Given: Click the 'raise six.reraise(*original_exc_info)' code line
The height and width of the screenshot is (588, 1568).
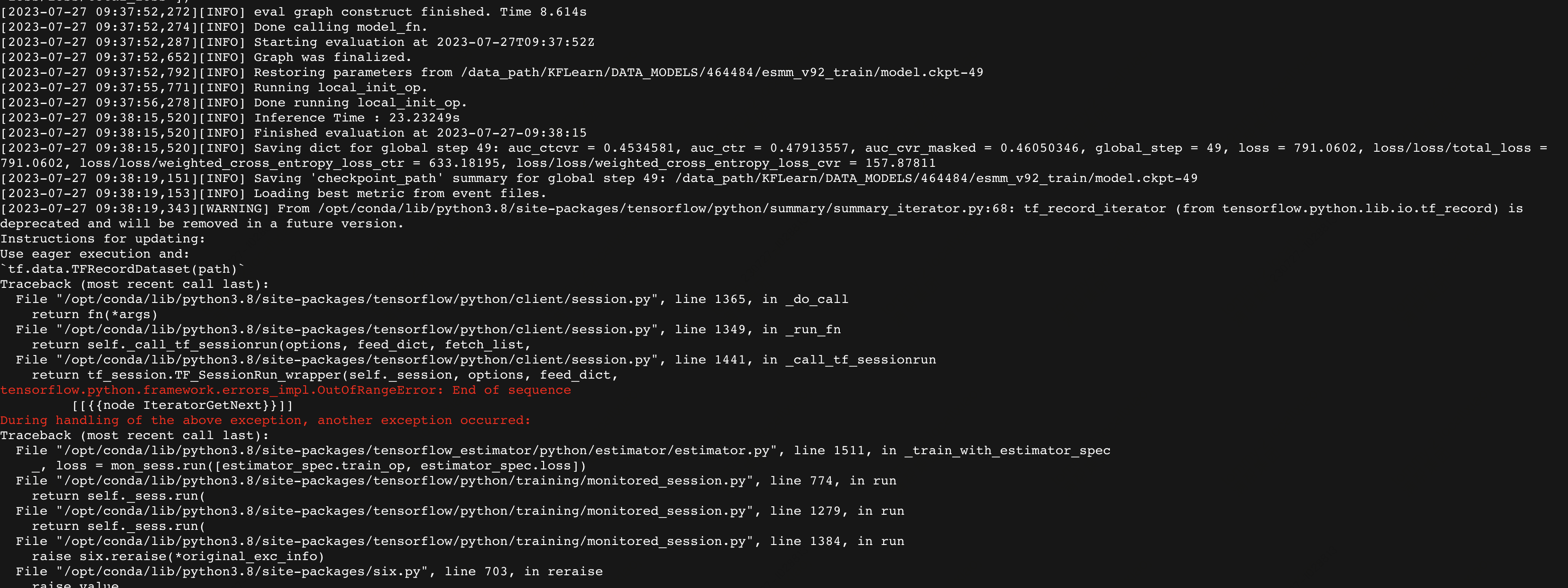Looking at the screenshot, I should (x=178, y=556).
